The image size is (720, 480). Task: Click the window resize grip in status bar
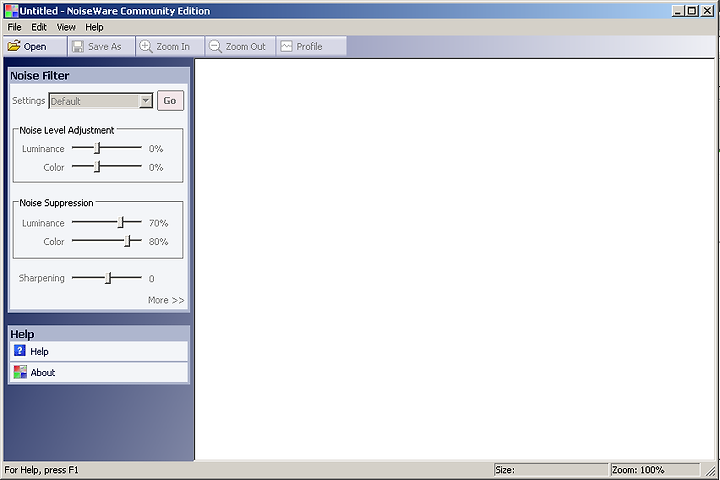pyautogui.click(x=710, y=470)
